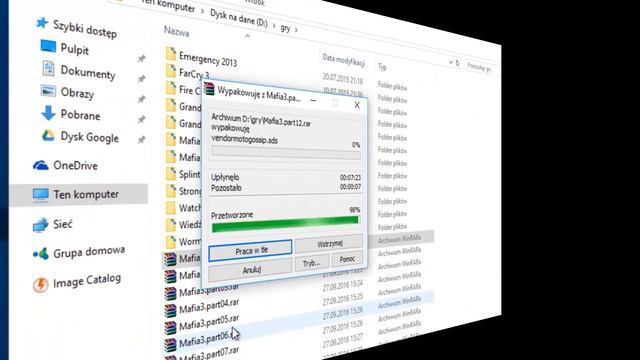Select folder FarCry 3
Image resolution: width=640 pixels, height=360 pixels.
click(x=194, y=74)
